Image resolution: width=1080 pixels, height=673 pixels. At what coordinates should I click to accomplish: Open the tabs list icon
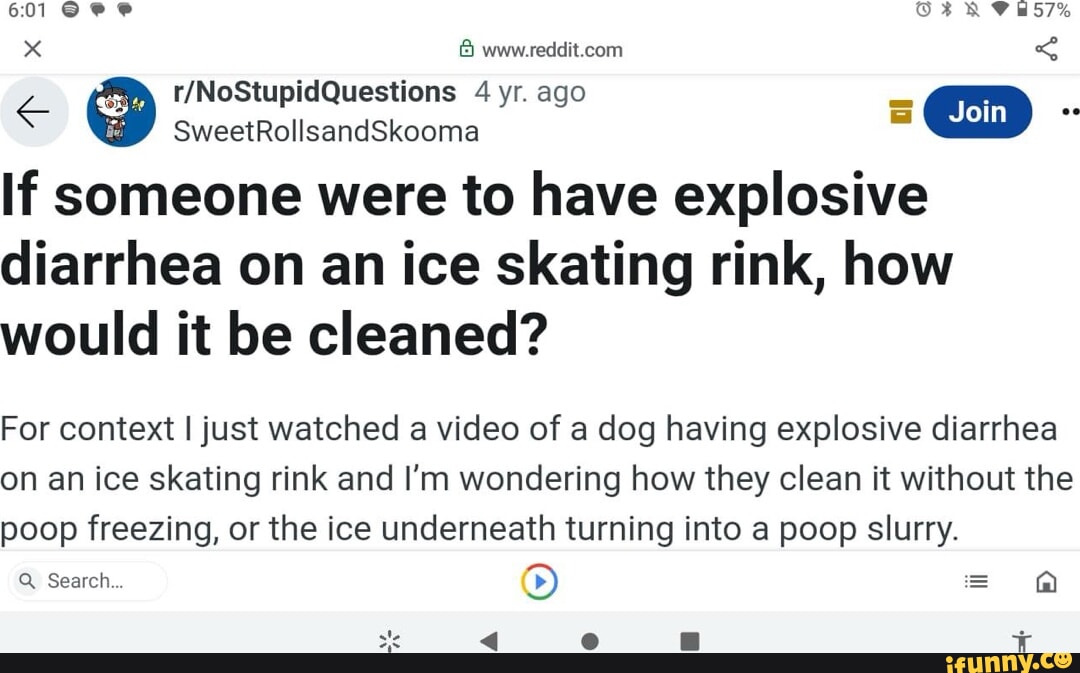(x=976, y=580)
